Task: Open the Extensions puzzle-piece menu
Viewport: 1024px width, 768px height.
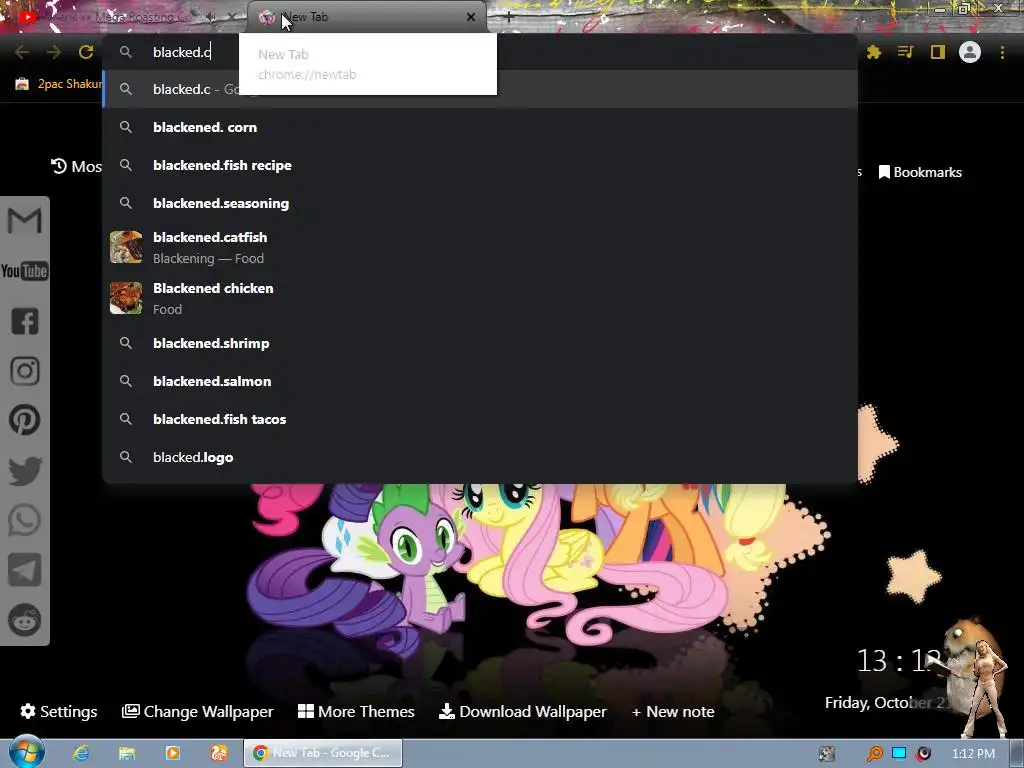Action: point(874,52)
